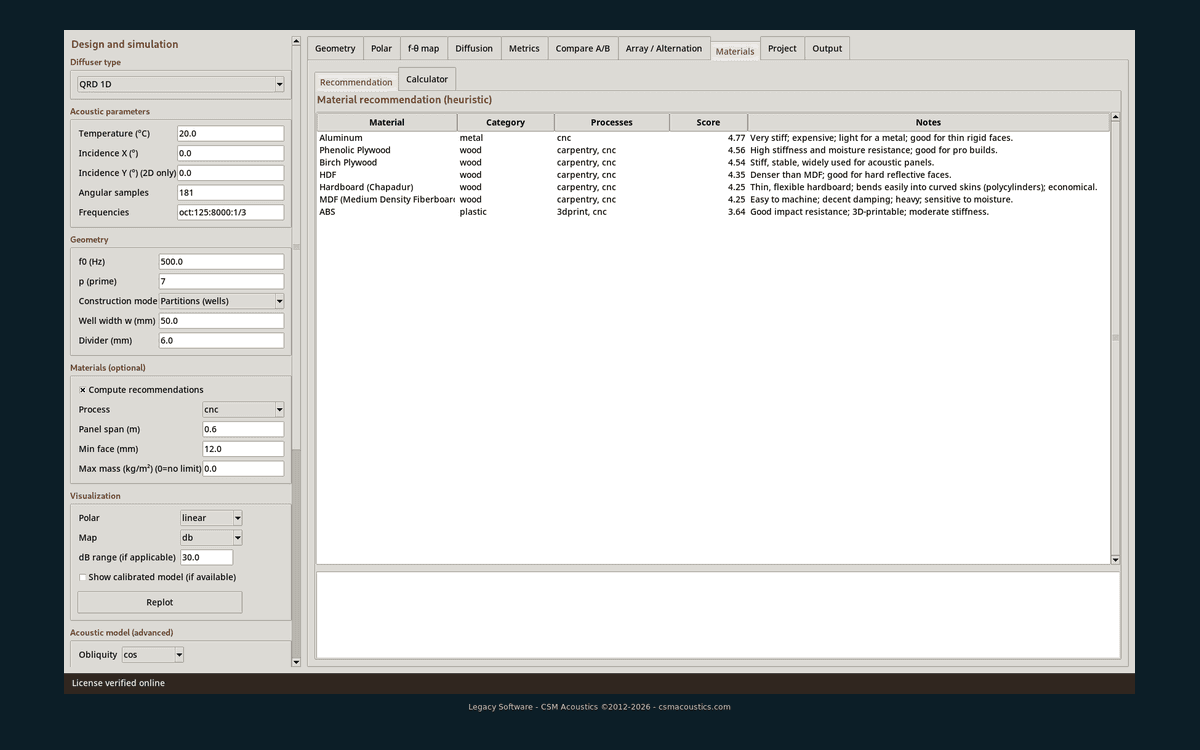
Task: Open the Construction mode dropdown
Action: 222,301
